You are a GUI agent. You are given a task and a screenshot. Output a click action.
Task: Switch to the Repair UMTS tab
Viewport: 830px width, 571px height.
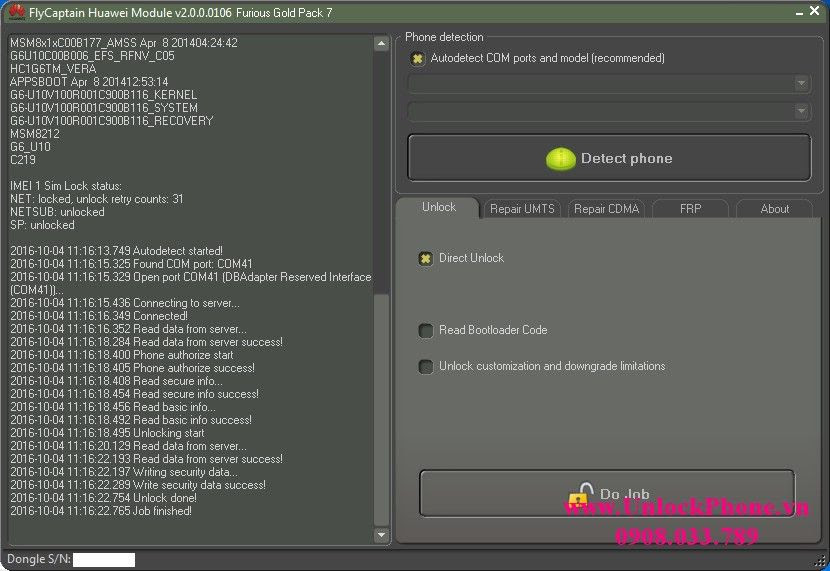point(522,209)
